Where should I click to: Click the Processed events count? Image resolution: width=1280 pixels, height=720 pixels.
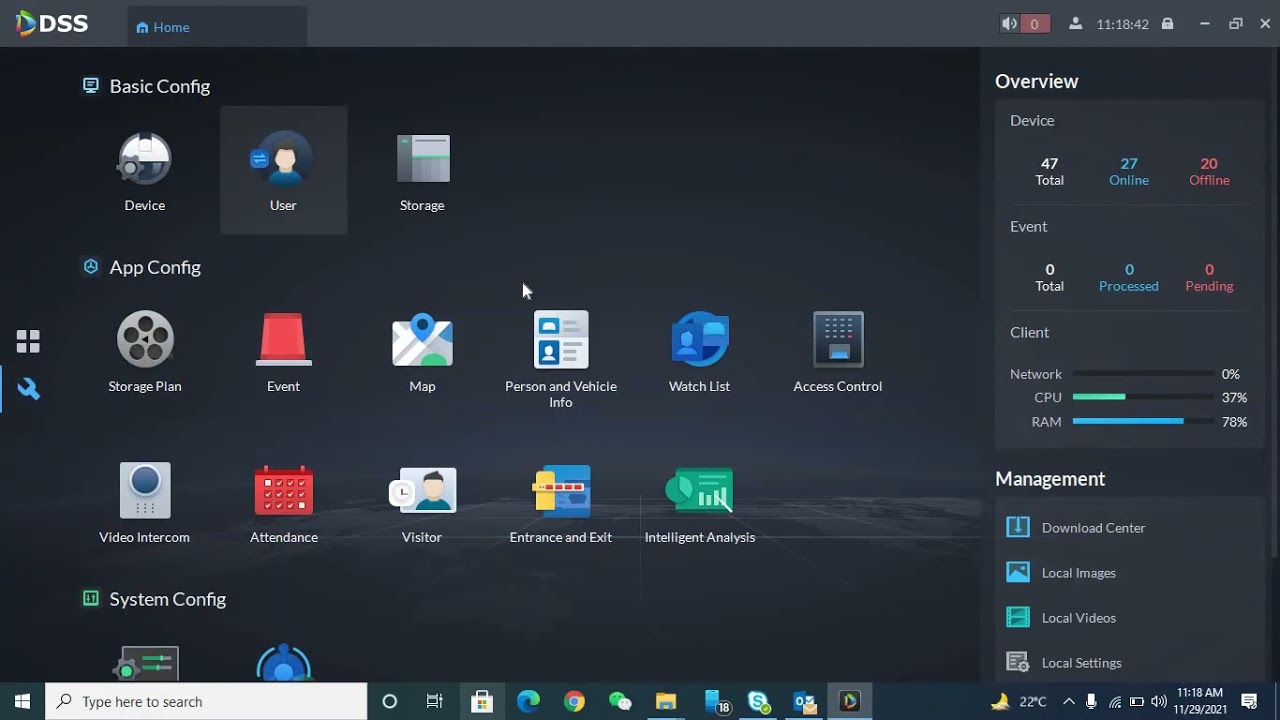(1129, 277)
